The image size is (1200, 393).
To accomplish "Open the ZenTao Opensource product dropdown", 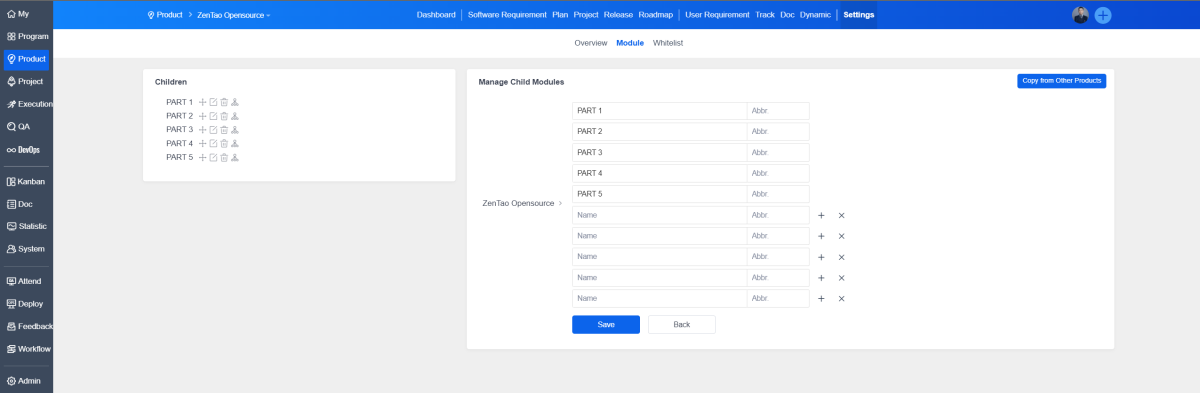I will [233, 15].
